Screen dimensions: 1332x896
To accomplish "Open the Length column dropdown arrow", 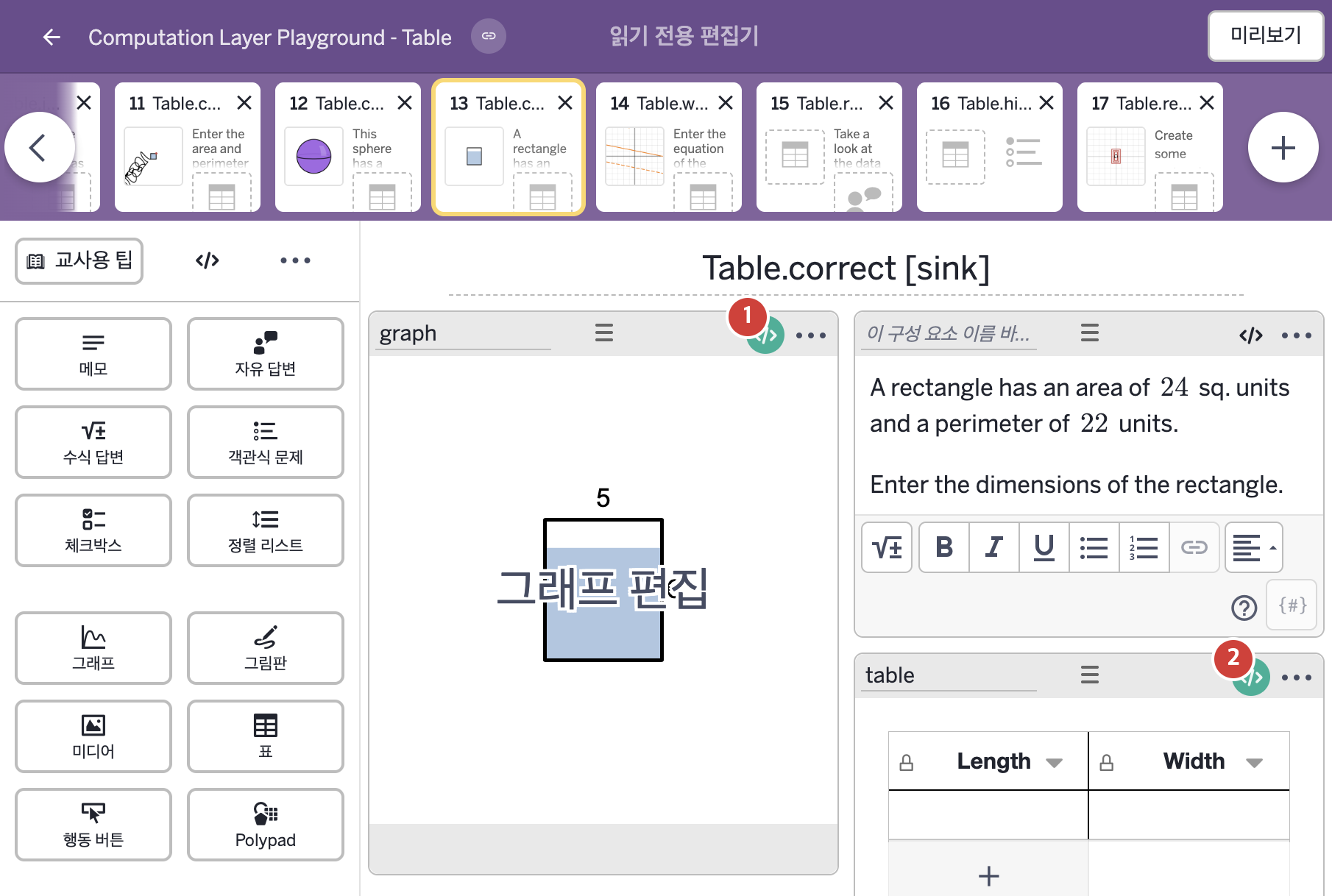I will (1055, 763).
